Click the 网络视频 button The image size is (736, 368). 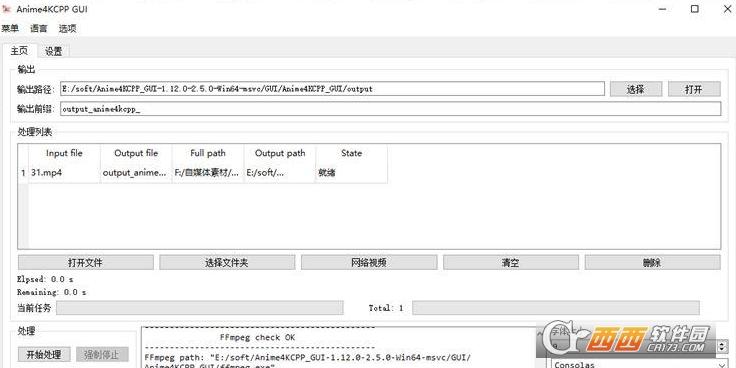[x=369, y=262]
